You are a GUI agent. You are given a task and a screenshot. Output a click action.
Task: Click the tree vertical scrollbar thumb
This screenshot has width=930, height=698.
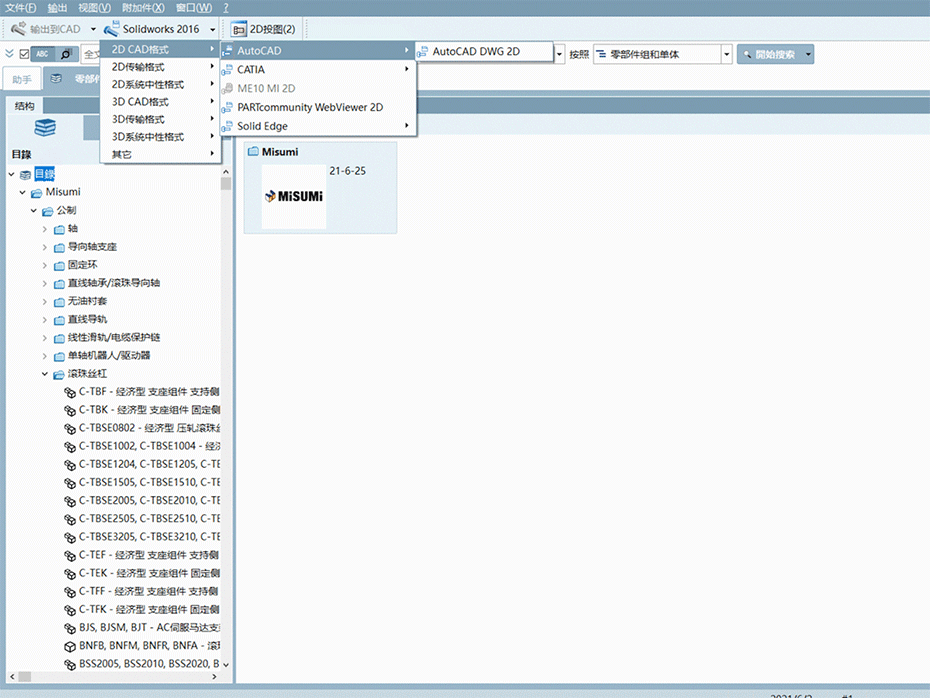click(226, 183)
